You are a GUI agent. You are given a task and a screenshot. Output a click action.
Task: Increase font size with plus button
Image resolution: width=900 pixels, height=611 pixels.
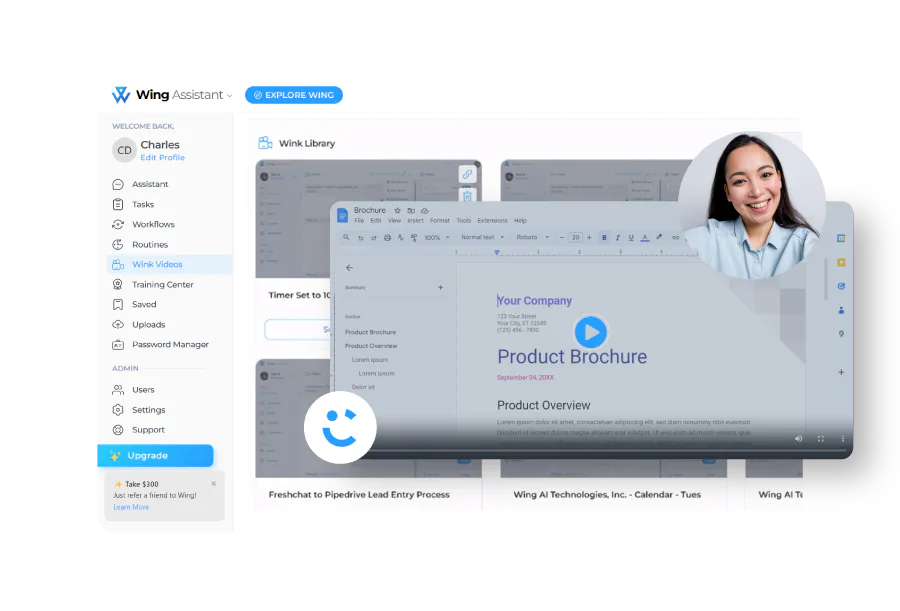point(589,237)
